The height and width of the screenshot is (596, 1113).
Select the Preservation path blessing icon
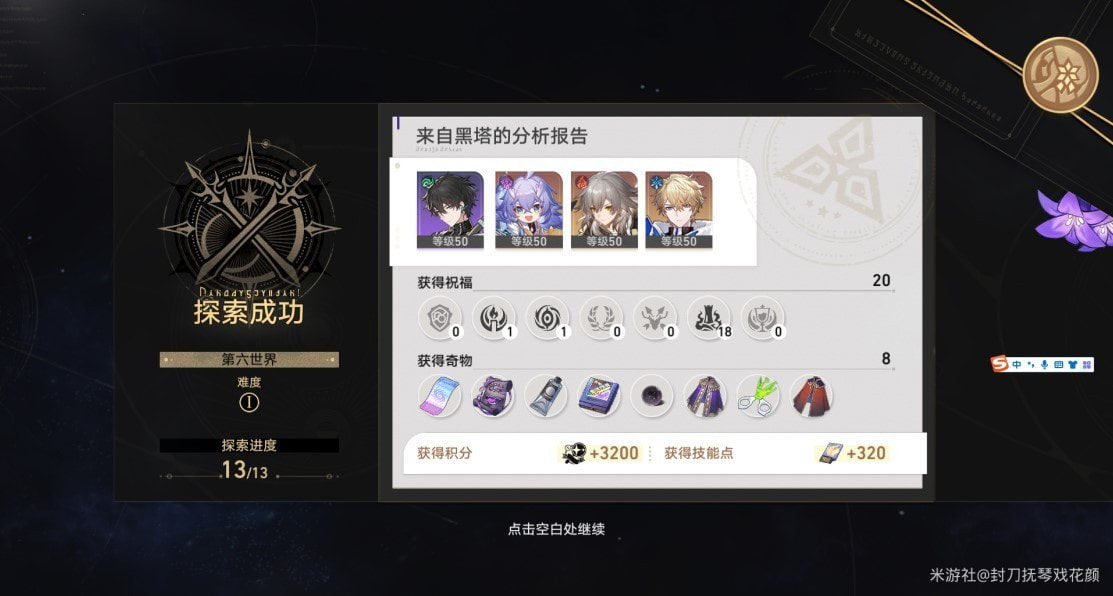pyautogui.click(x=439, y=318)
